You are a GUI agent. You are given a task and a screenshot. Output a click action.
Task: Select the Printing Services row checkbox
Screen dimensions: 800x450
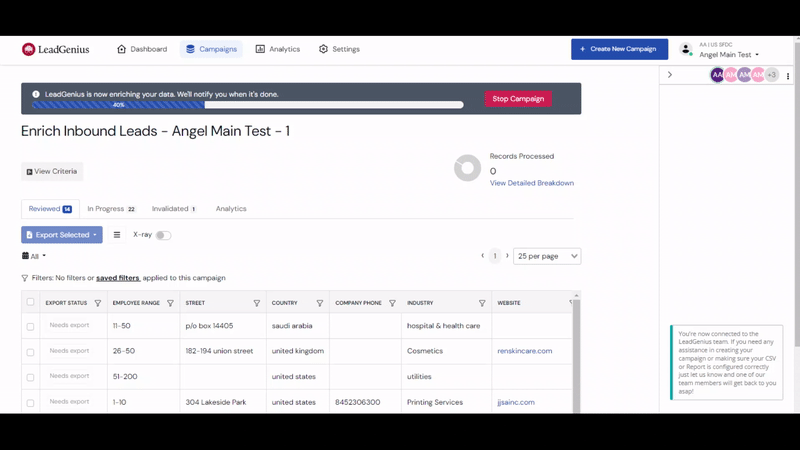tap(30, 403)
